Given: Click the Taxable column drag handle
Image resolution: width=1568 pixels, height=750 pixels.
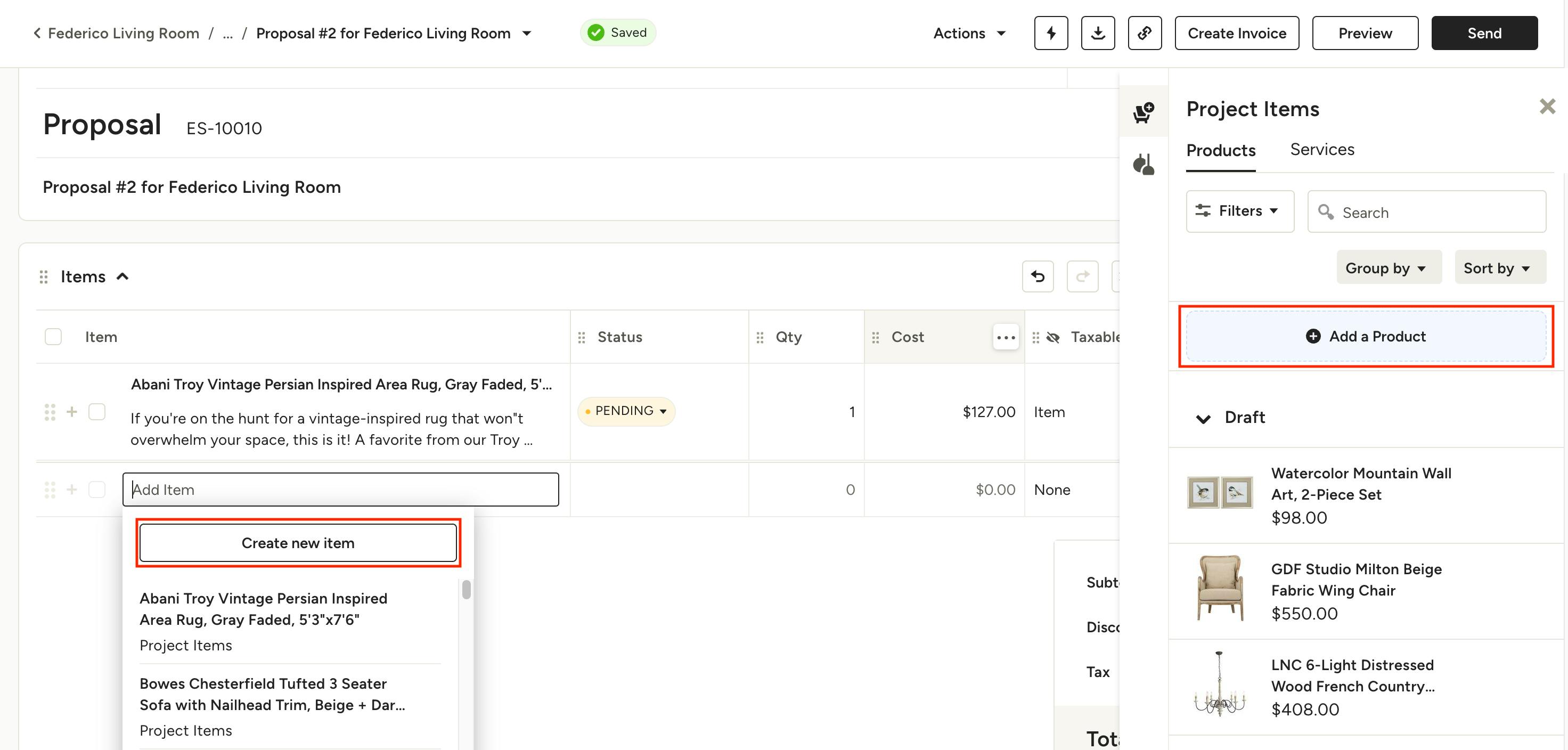Looking at the screenshot, I should 1036,337.
